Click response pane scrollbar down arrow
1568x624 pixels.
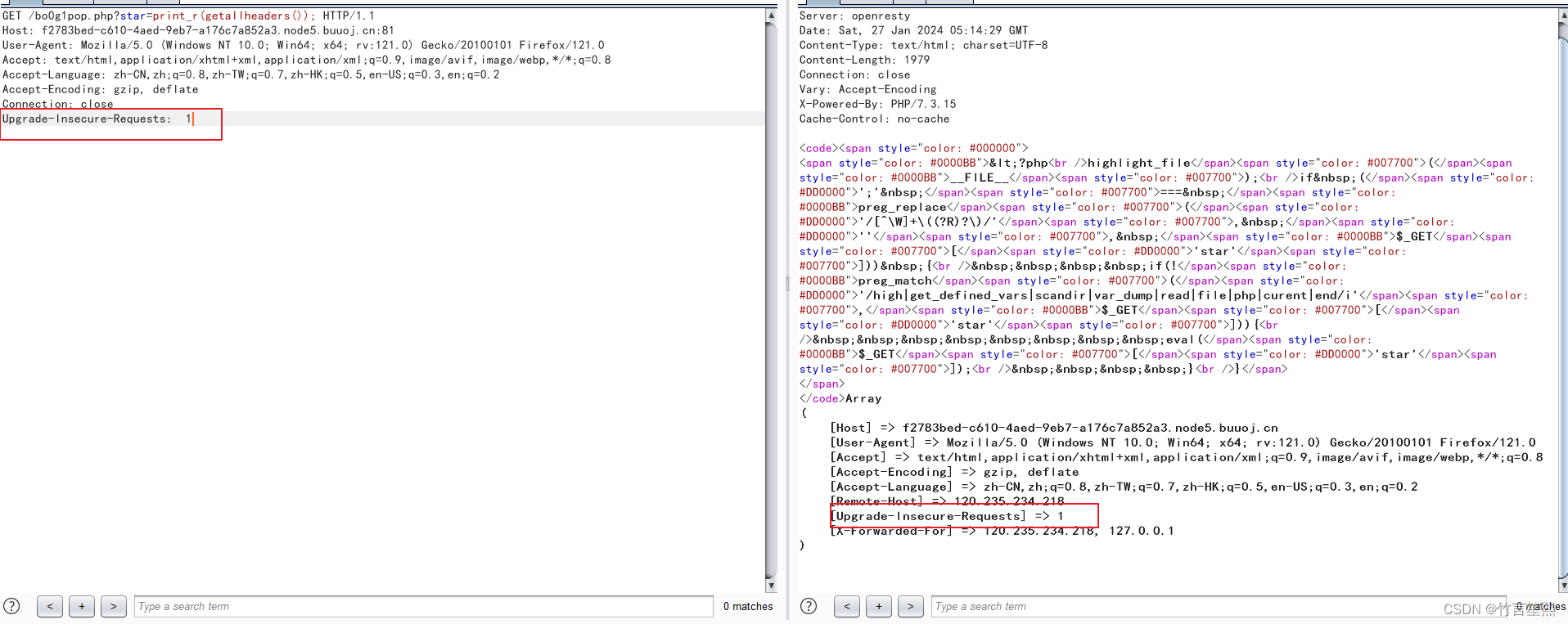tap(1562, 586)
